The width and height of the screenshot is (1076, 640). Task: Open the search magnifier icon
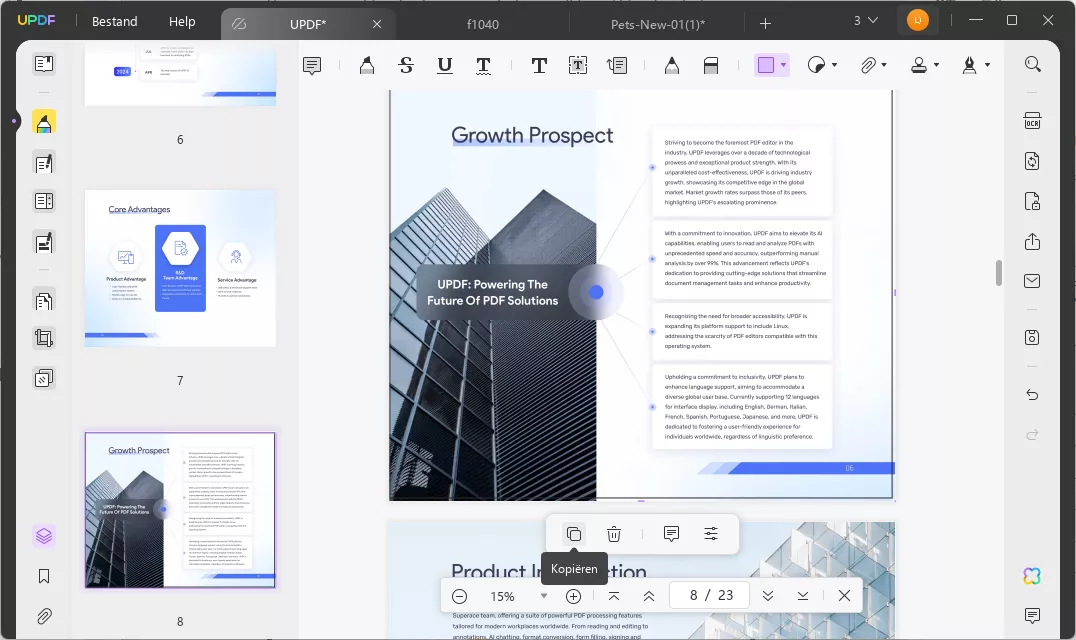coord(1032,65)
